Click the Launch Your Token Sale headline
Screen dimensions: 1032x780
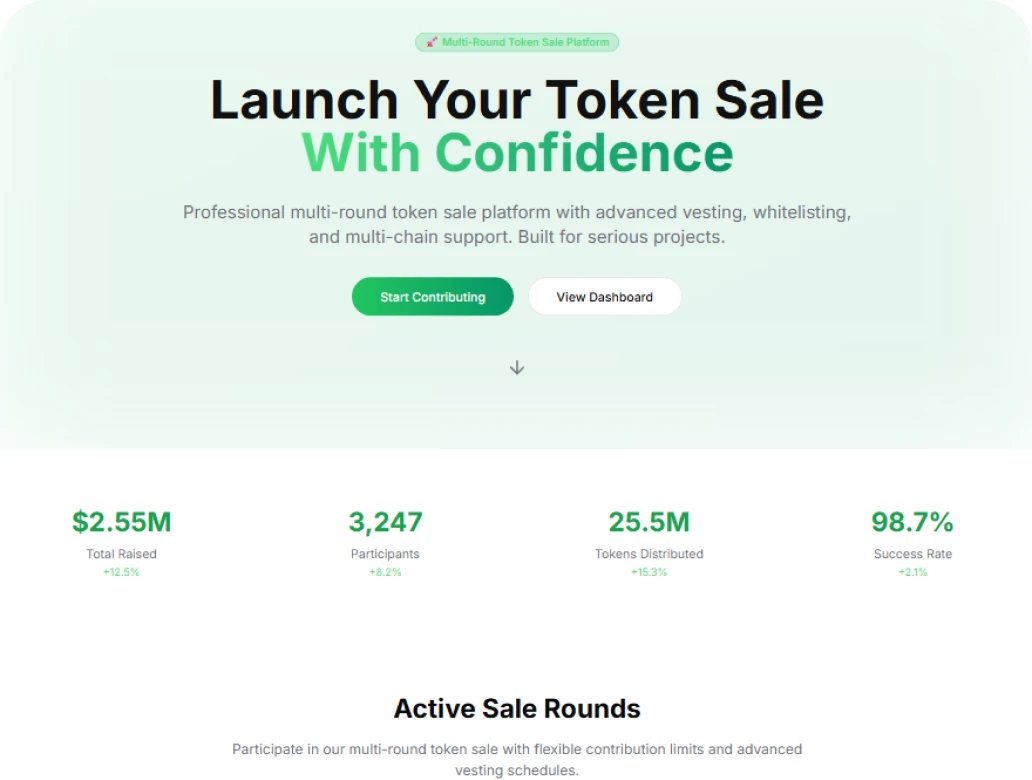pyautogui.click(x=516, y=100)
